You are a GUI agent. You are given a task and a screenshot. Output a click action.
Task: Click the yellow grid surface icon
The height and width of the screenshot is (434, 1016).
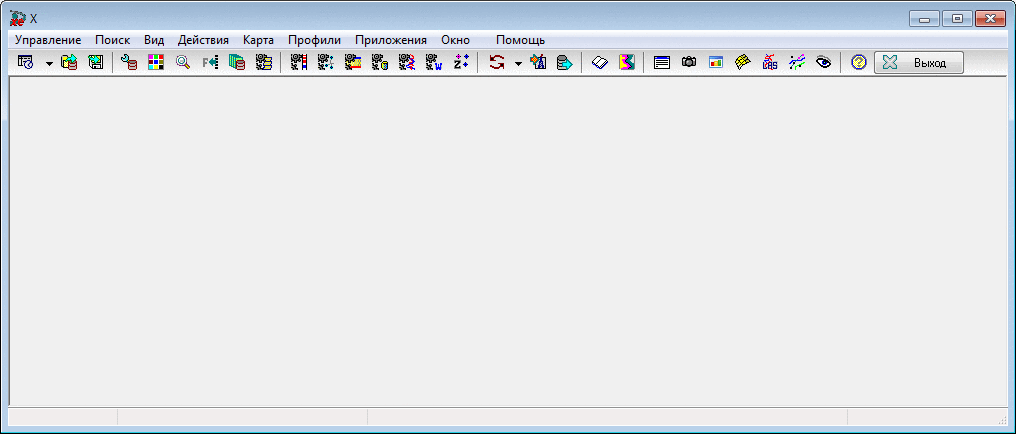(743, 63)
